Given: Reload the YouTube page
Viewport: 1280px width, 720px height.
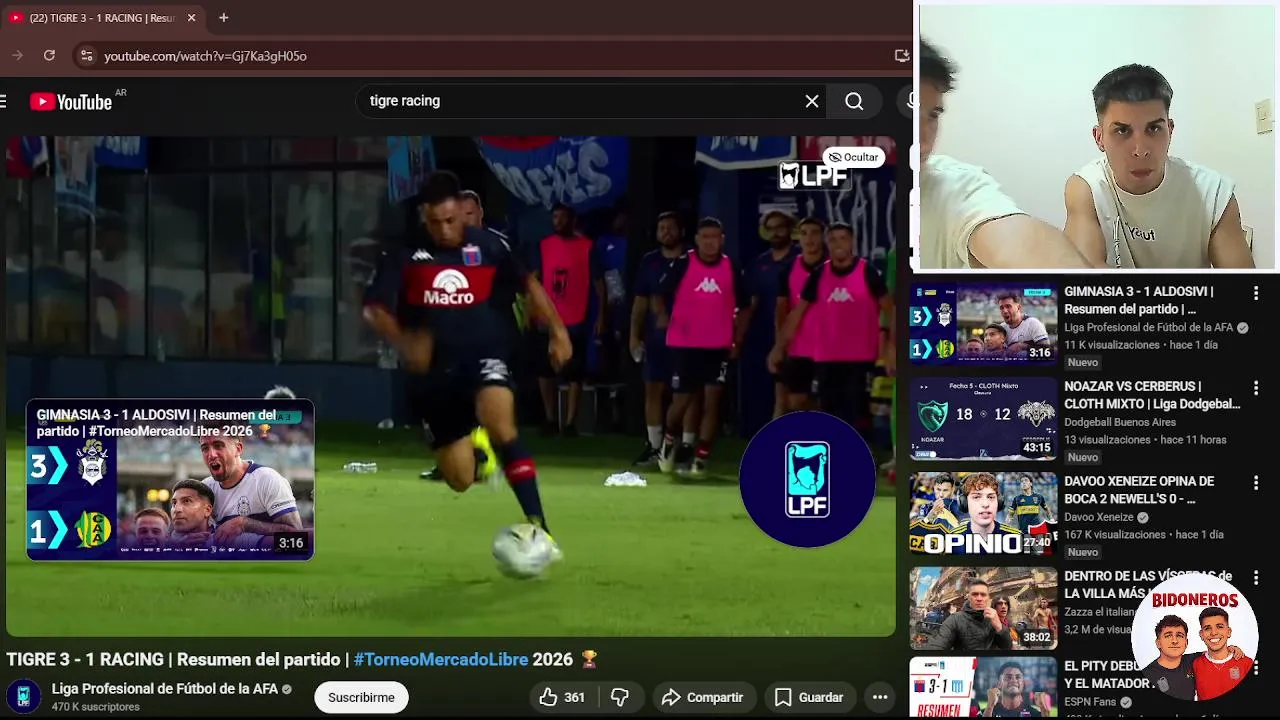Looking at the screenshot, I should point(49,56).
